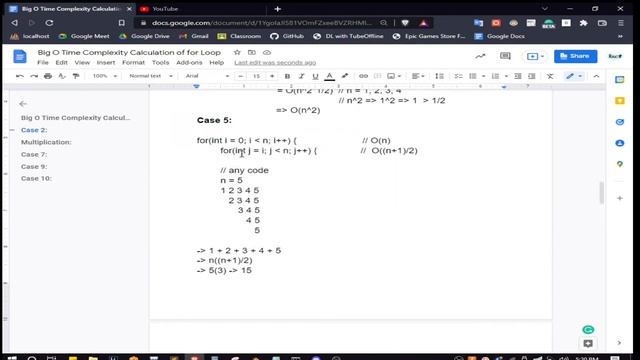Open the Maps side panel icon
The height and width of the screenshot is (360, 640).
click(x=620, y=164)
